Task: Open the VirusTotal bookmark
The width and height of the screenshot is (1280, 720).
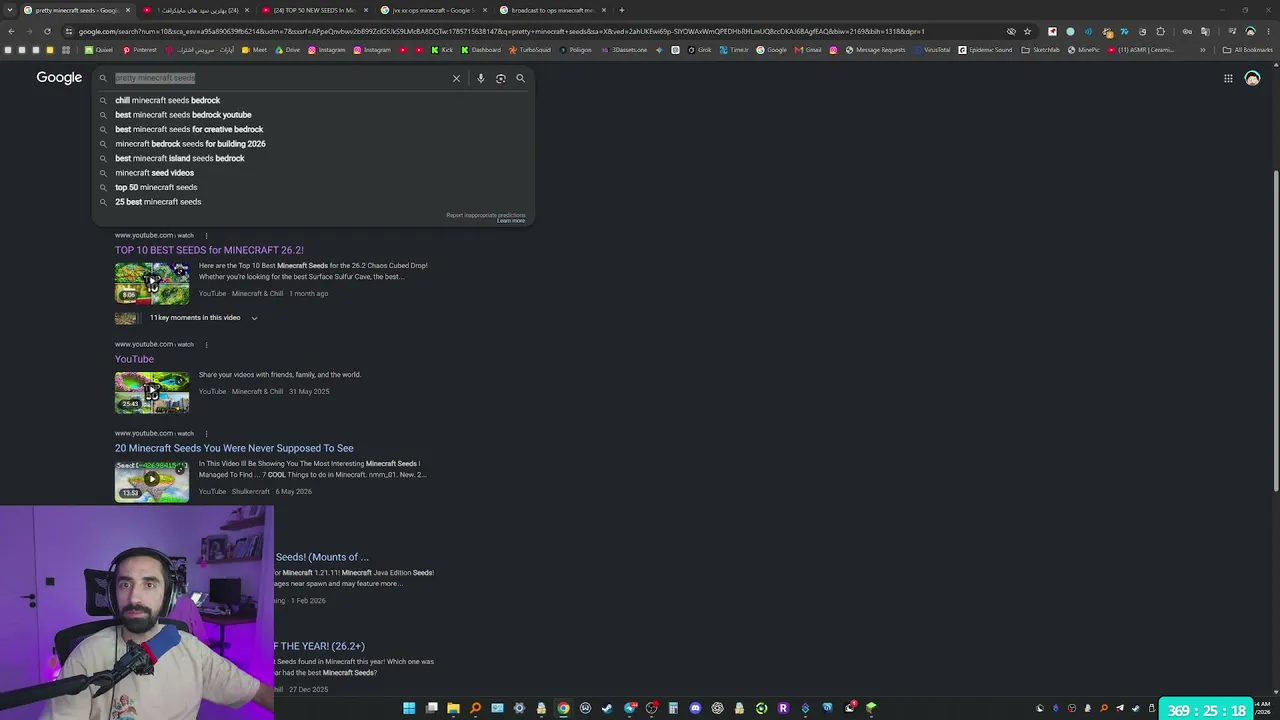Action: coord(932,50)
